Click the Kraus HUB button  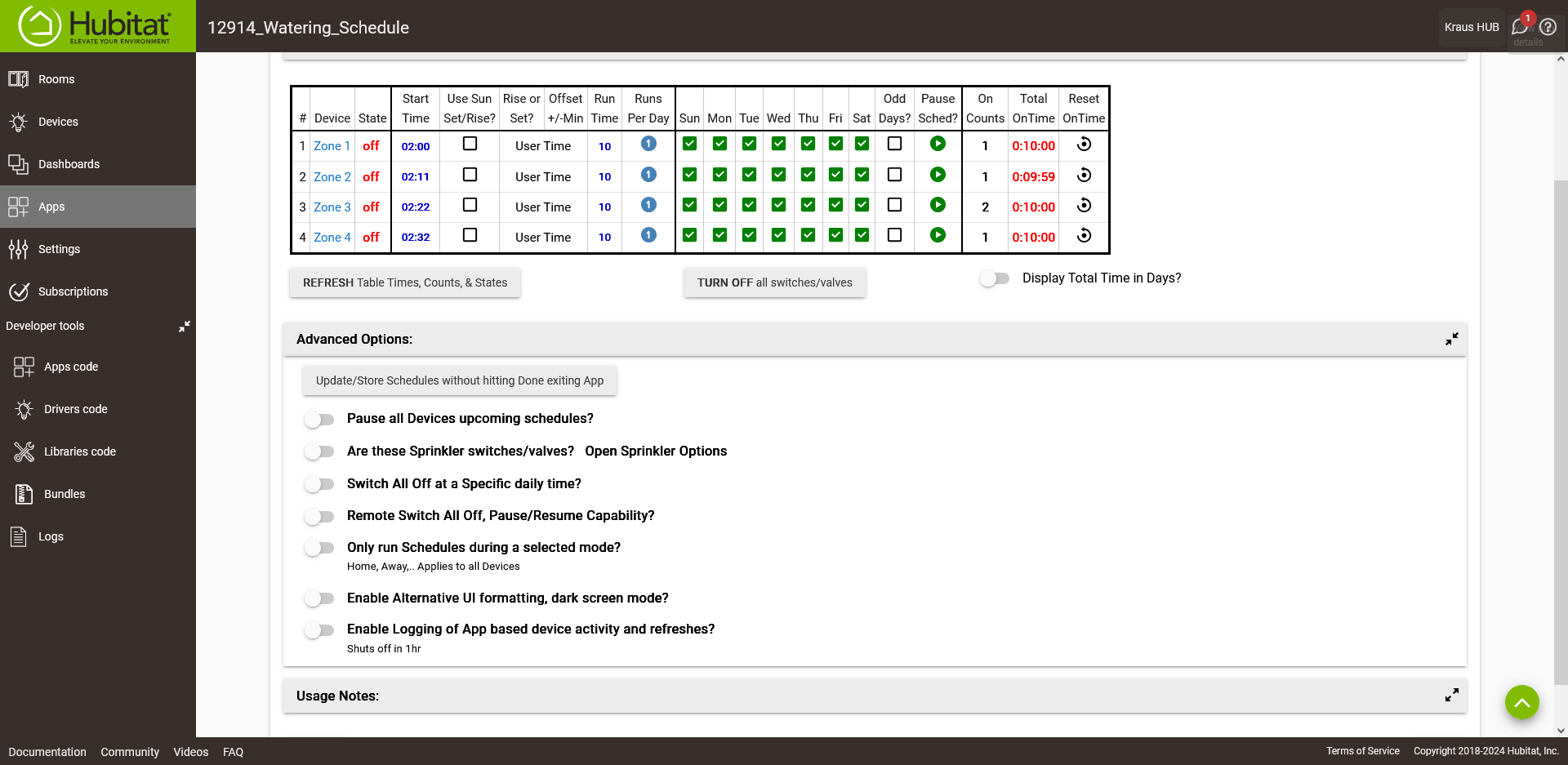pos(1472,27)
